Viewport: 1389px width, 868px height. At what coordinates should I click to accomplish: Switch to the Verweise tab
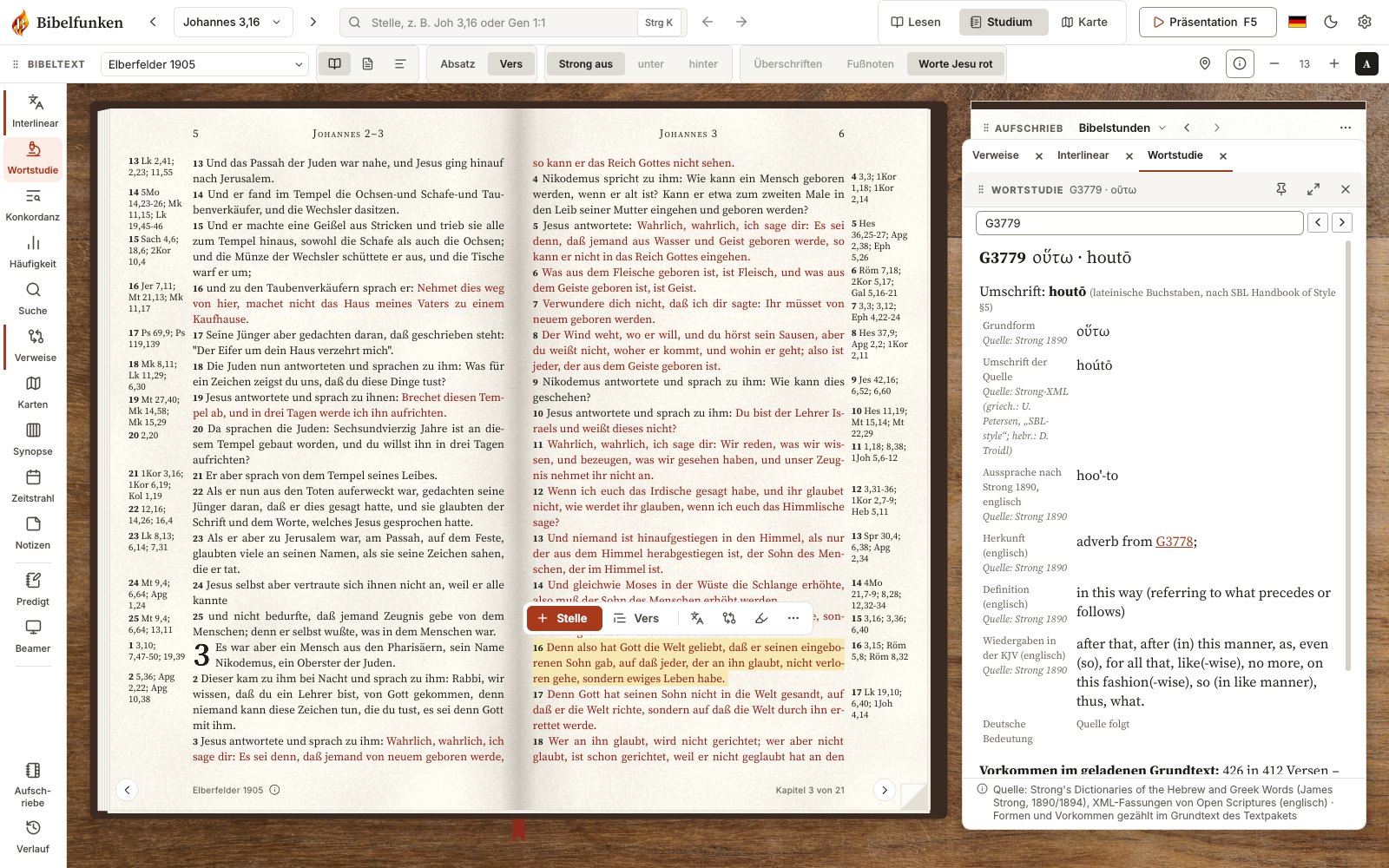996,155
